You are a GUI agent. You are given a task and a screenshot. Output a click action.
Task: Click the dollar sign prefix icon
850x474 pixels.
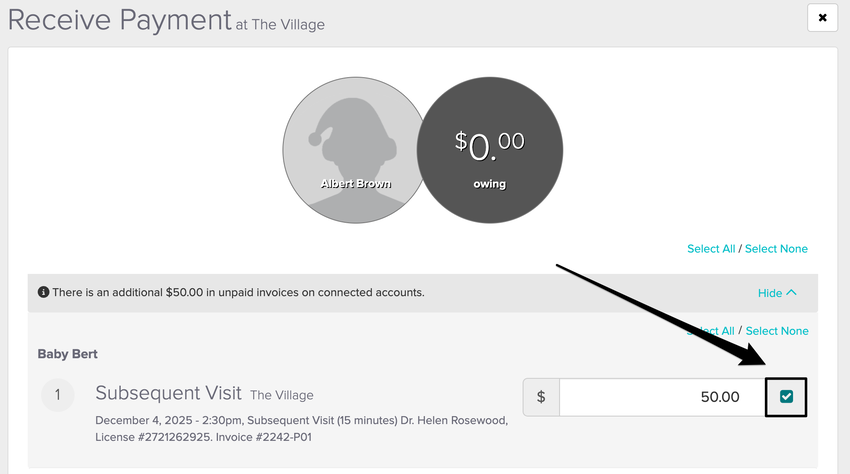point(541,397)
